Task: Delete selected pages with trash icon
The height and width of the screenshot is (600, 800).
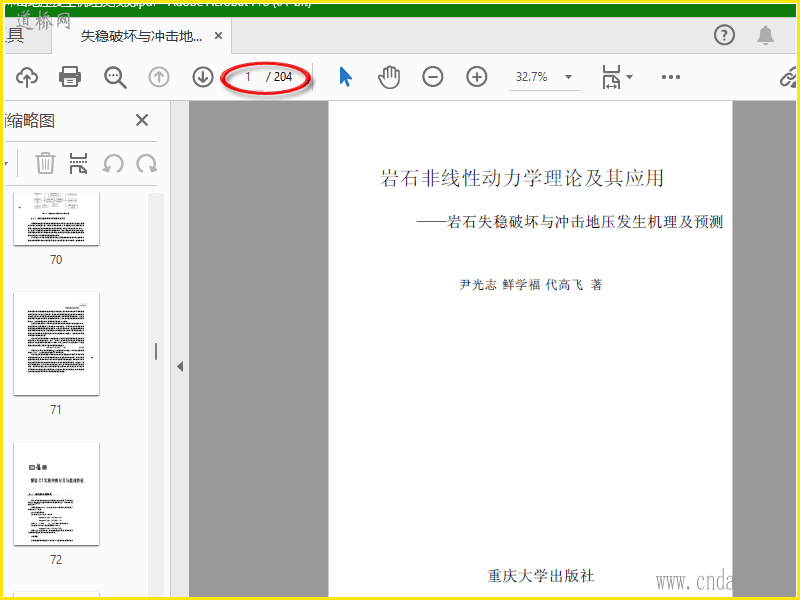Action: [x=45, y=163]
